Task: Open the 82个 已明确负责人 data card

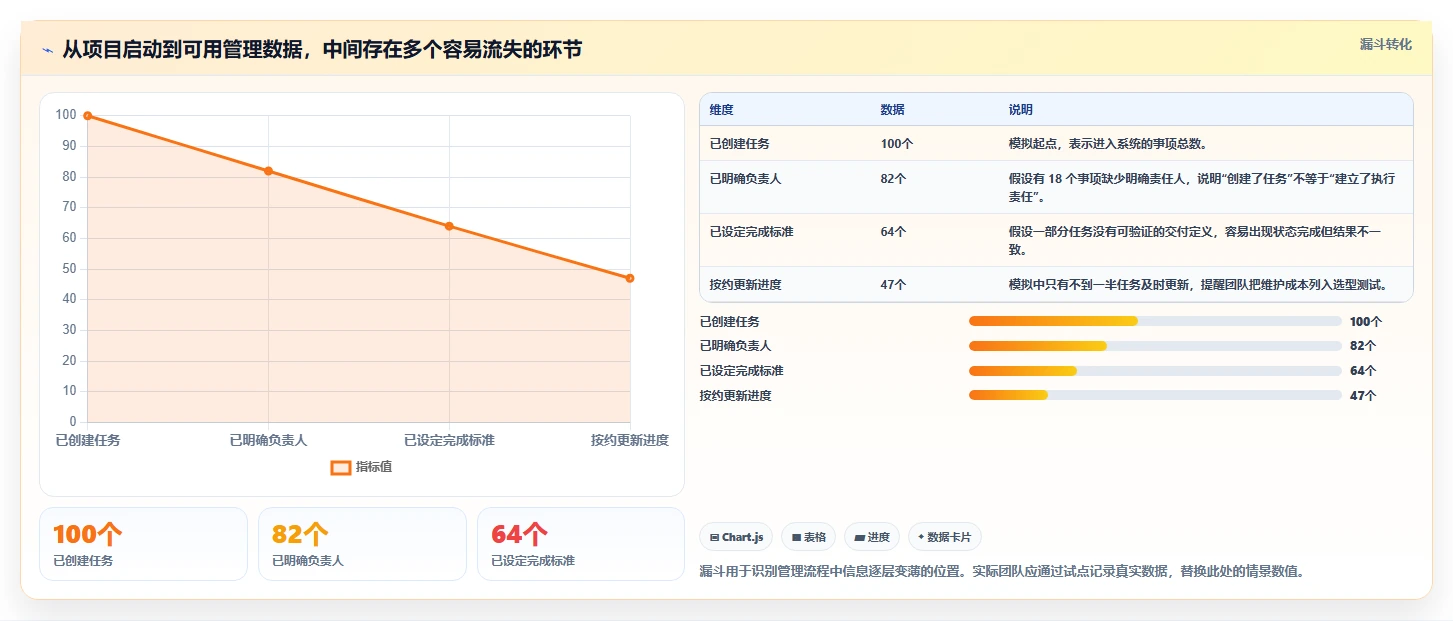Action: tap(362, 544)
